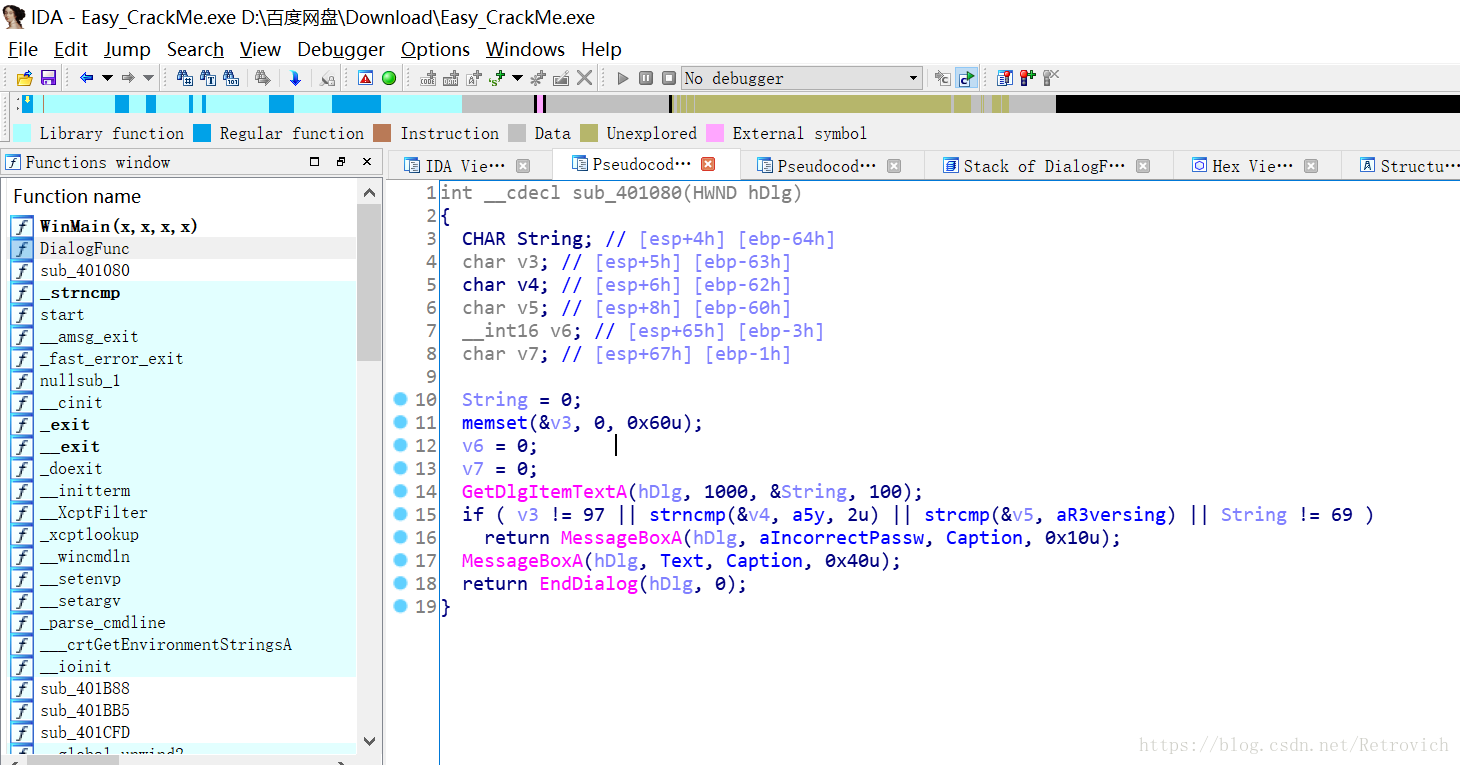Image resolution: width=1460 pixels, height=765 pixels.
Task: Terminate process with the stop button
Action: click(x=669, y=78)
